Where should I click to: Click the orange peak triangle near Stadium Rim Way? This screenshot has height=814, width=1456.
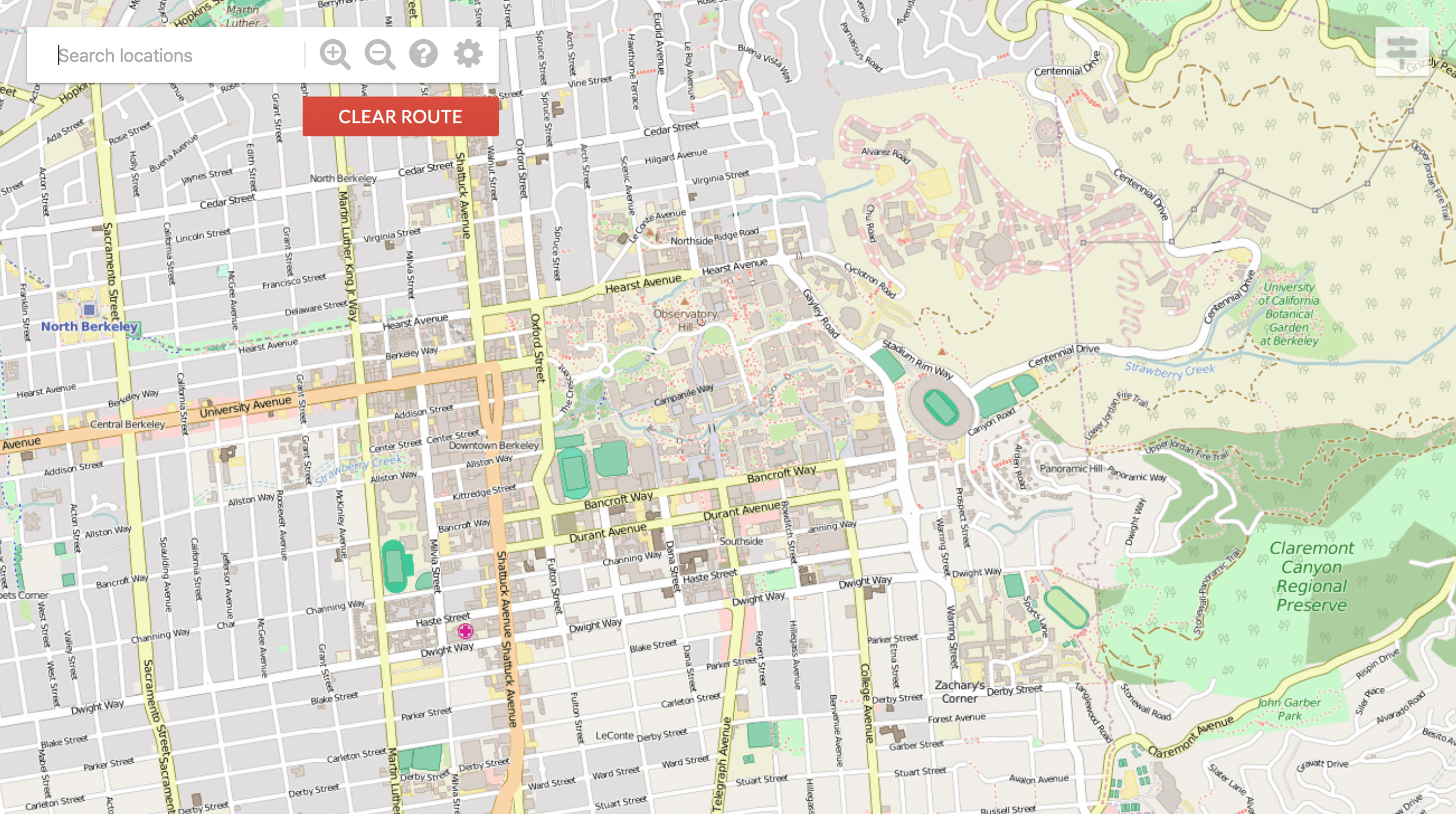(942, 352)
